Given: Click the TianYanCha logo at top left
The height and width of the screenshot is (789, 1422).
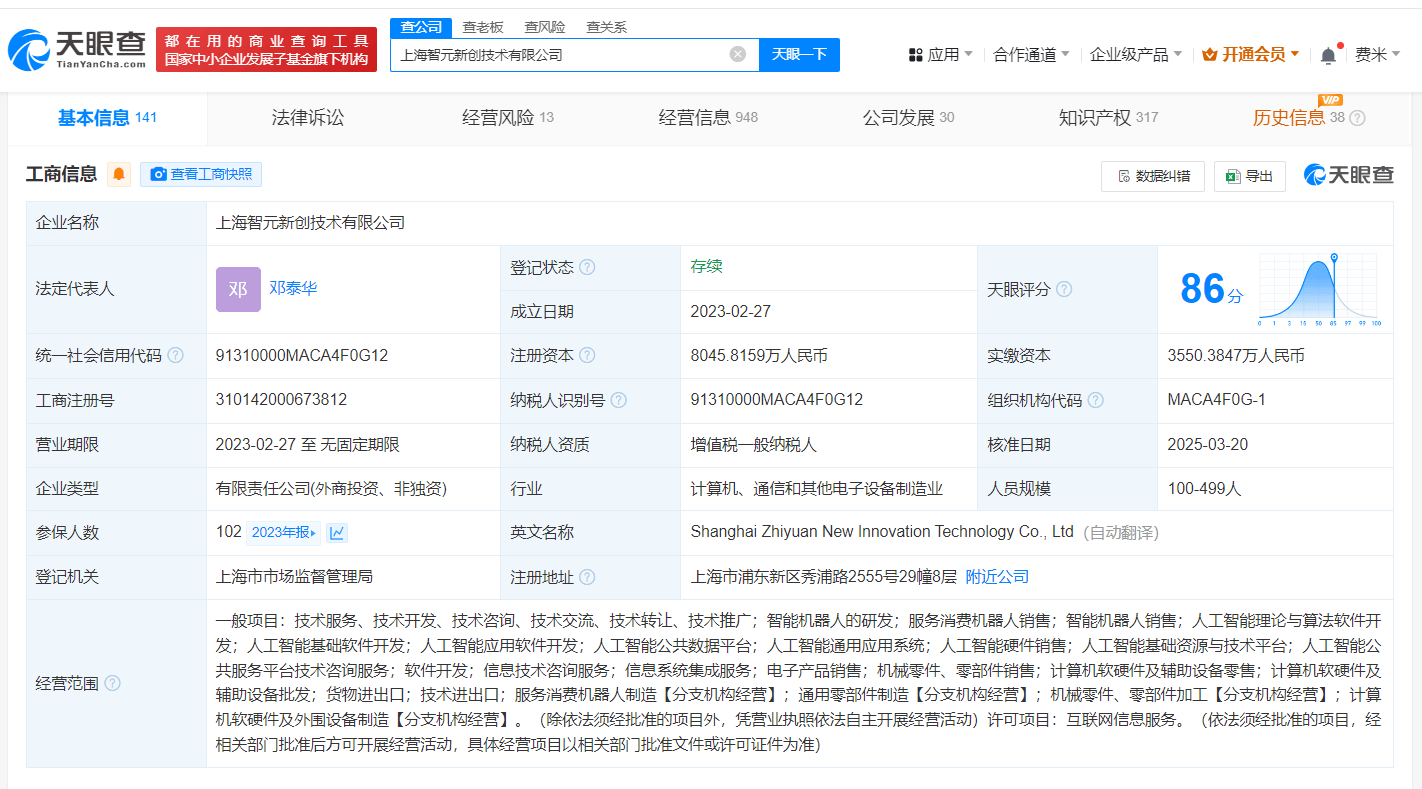Looking at the screenshot, I should [78, 49].
